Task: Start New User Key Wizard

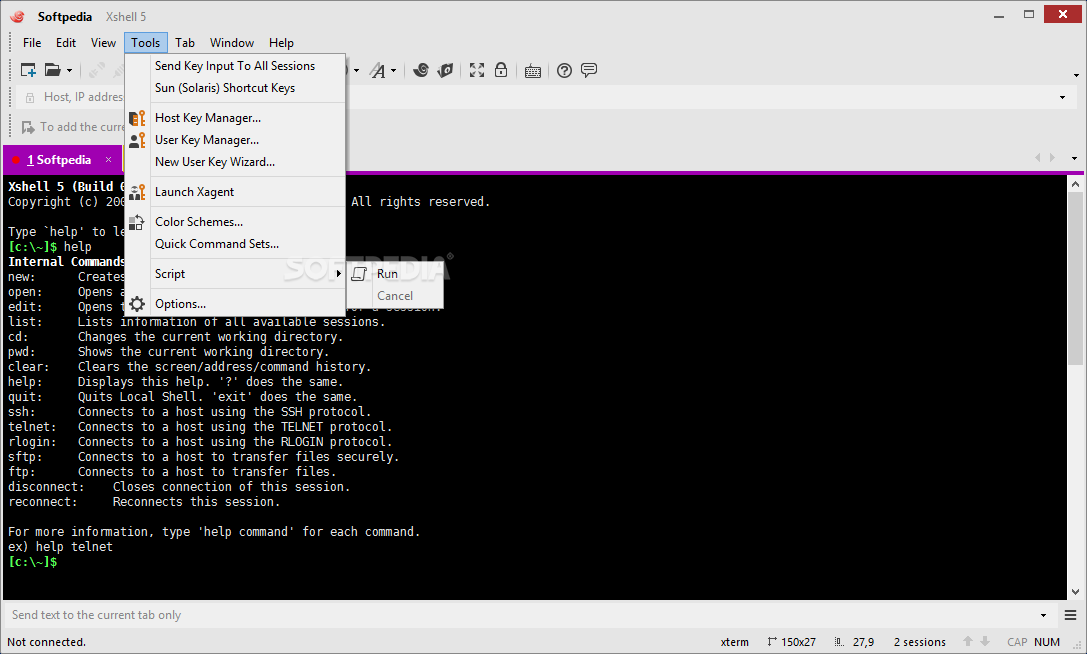Action: (x=235, y=162)
